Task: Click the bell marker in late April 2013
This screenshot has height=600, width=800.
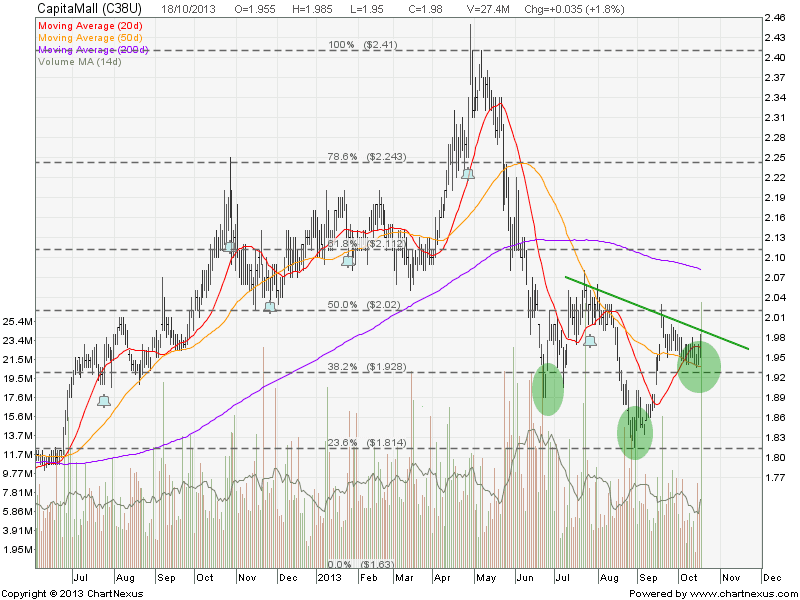Action: (468, 174)
